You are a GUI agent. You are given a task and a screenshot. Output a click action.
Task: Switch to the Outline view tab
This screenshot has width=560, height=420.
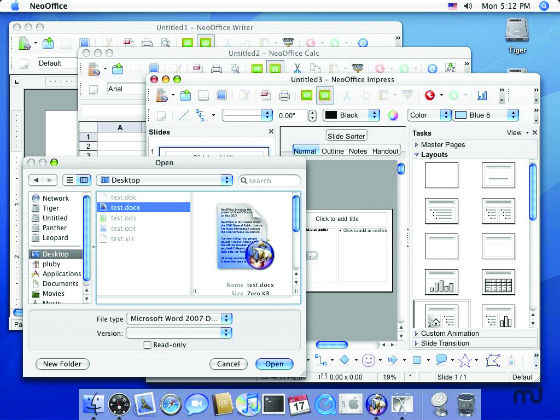point(332,151)
